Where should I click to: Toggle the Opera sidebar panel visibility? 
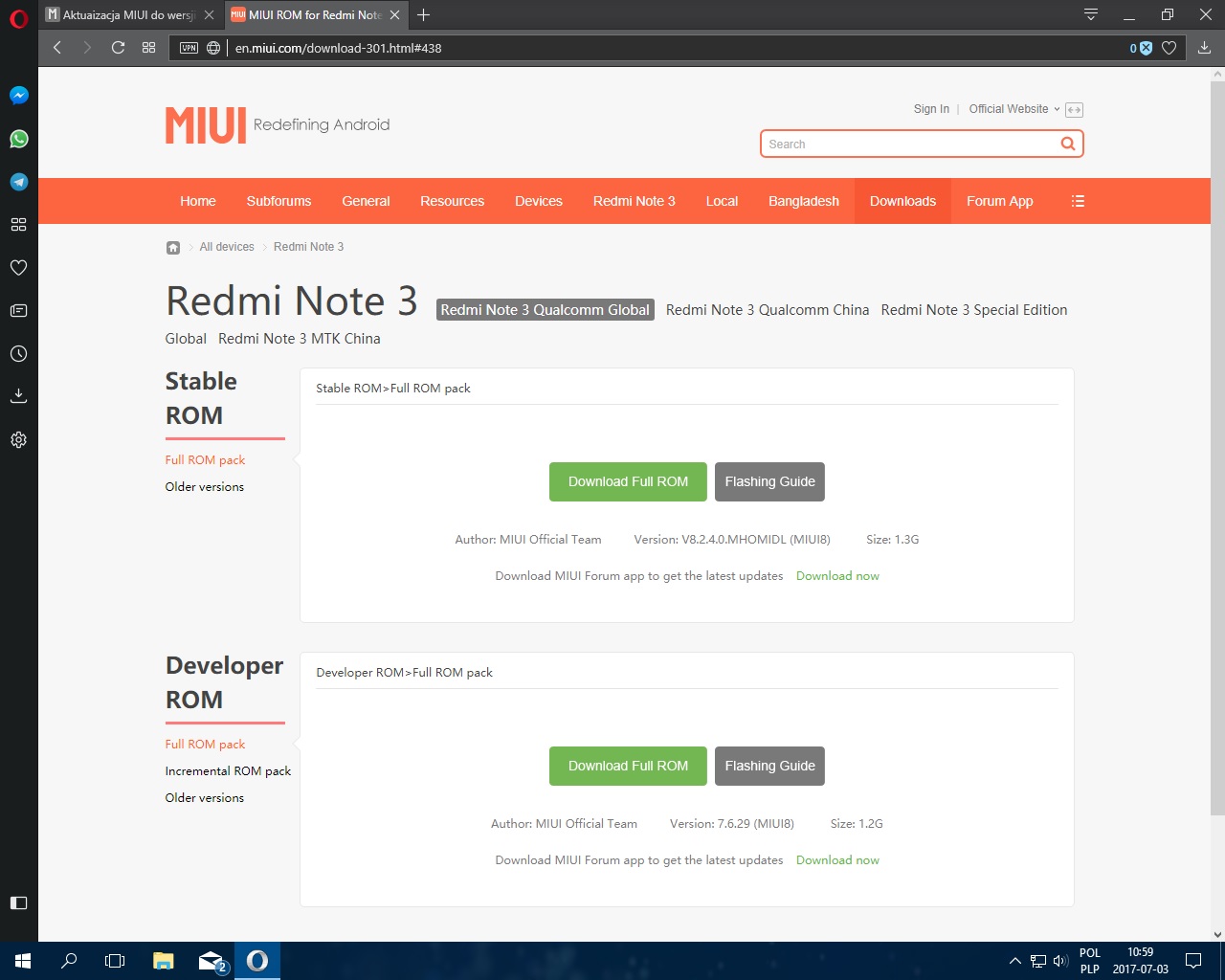[18, 902]
